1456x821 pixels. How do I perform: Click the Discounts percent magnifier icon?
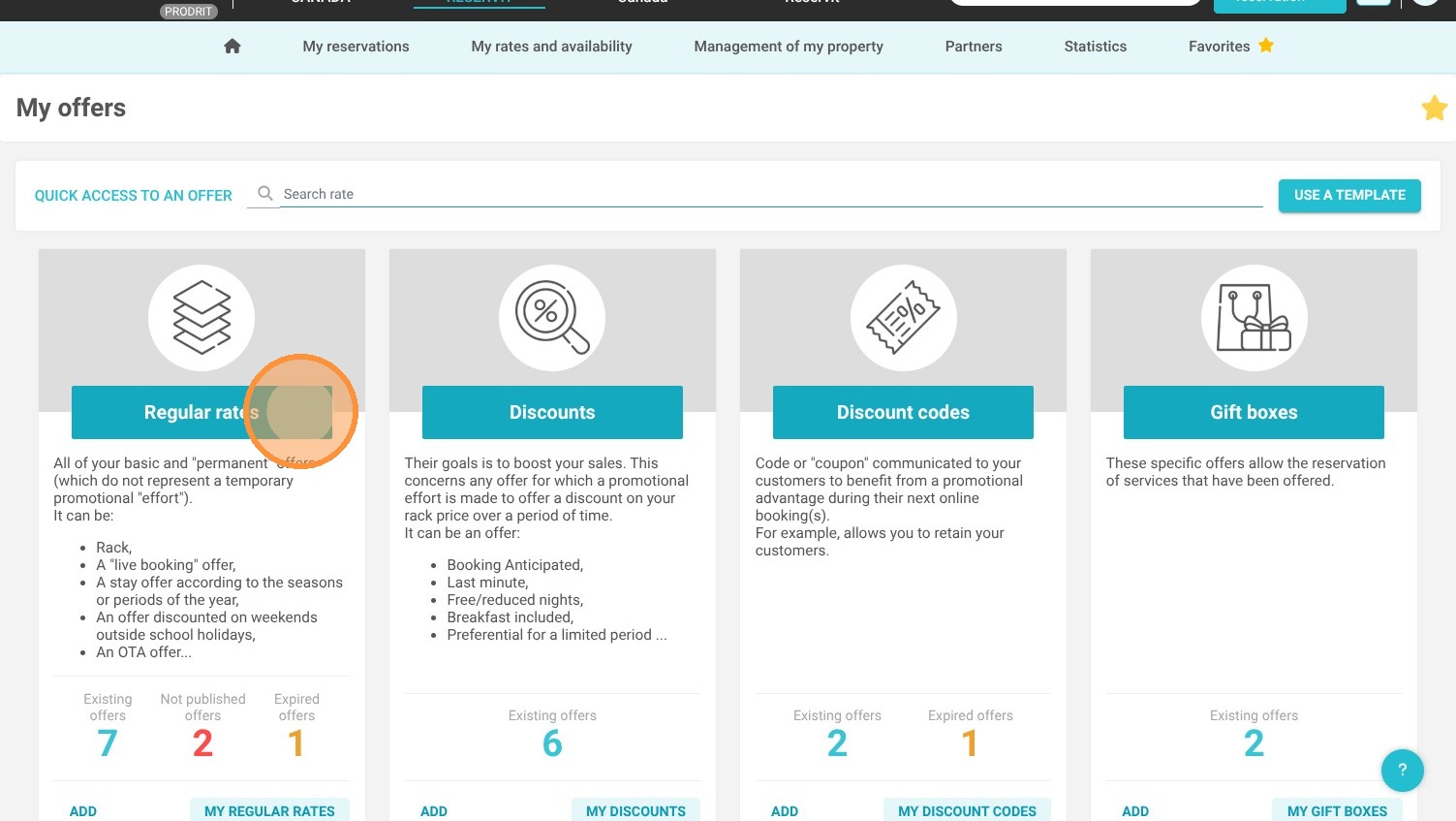point(552,318)
